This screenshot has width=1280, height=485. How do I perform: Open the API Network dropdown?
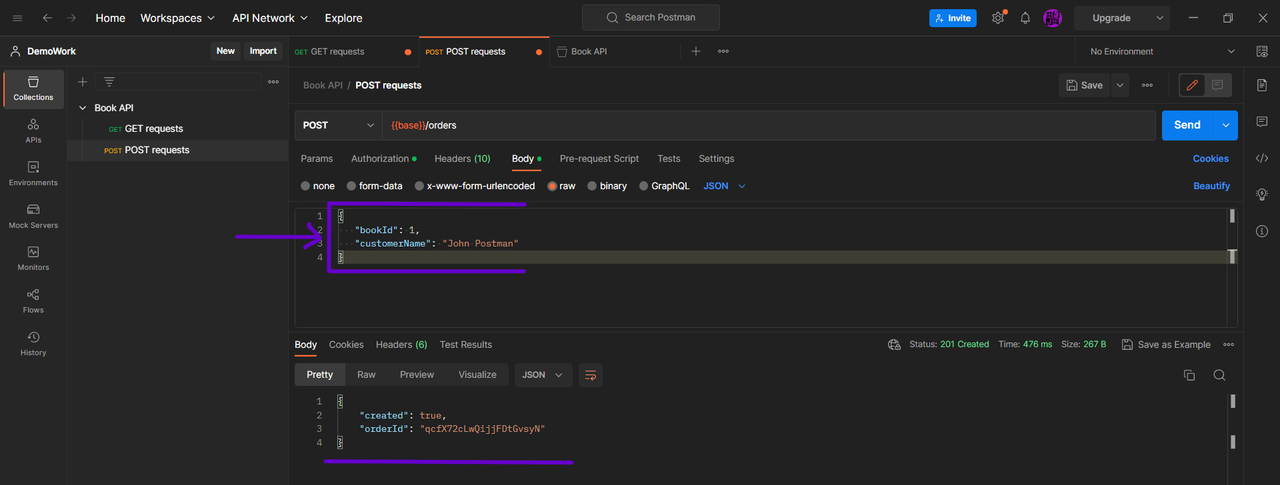tap(269, 18)
